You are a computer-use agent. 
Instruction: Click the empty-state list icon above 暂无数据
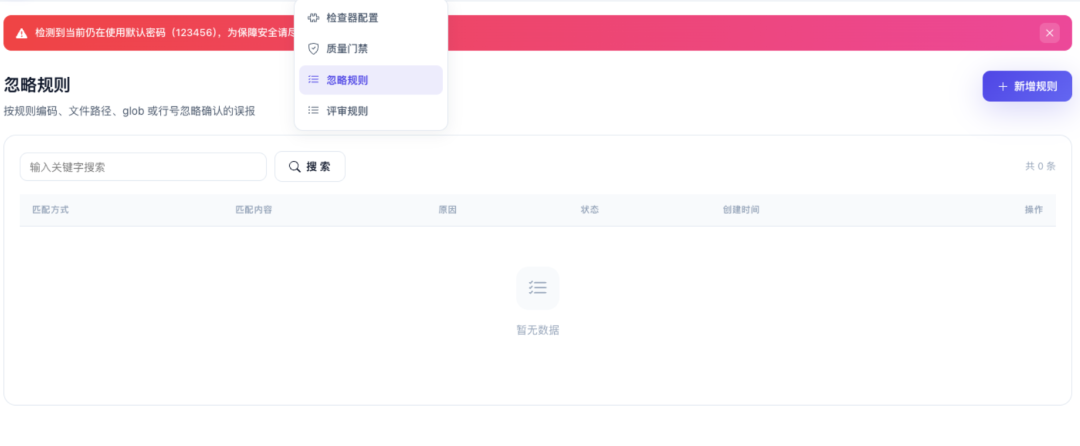pyautogui.click(x=538, y=288)
